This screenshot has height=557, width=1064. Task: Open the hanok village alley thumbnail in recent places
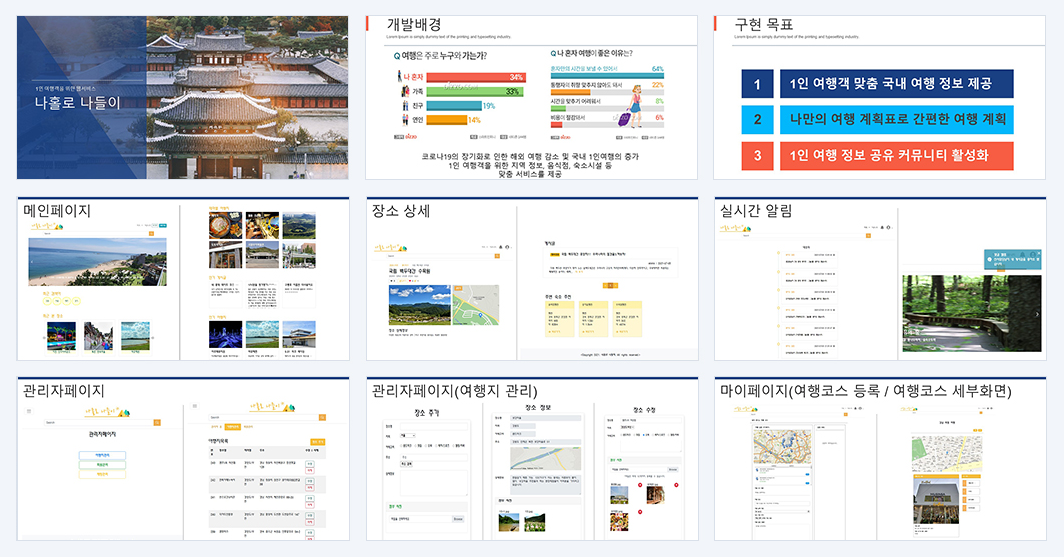pos(98,336)
